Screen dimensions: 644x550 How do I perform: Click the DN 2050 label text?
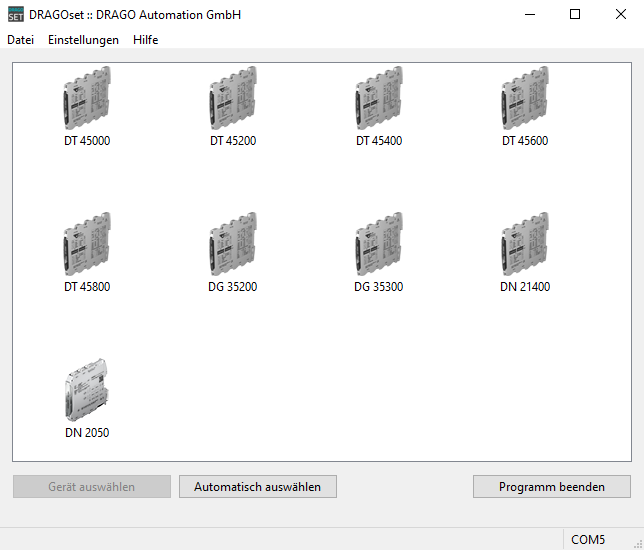pos(87,433)
